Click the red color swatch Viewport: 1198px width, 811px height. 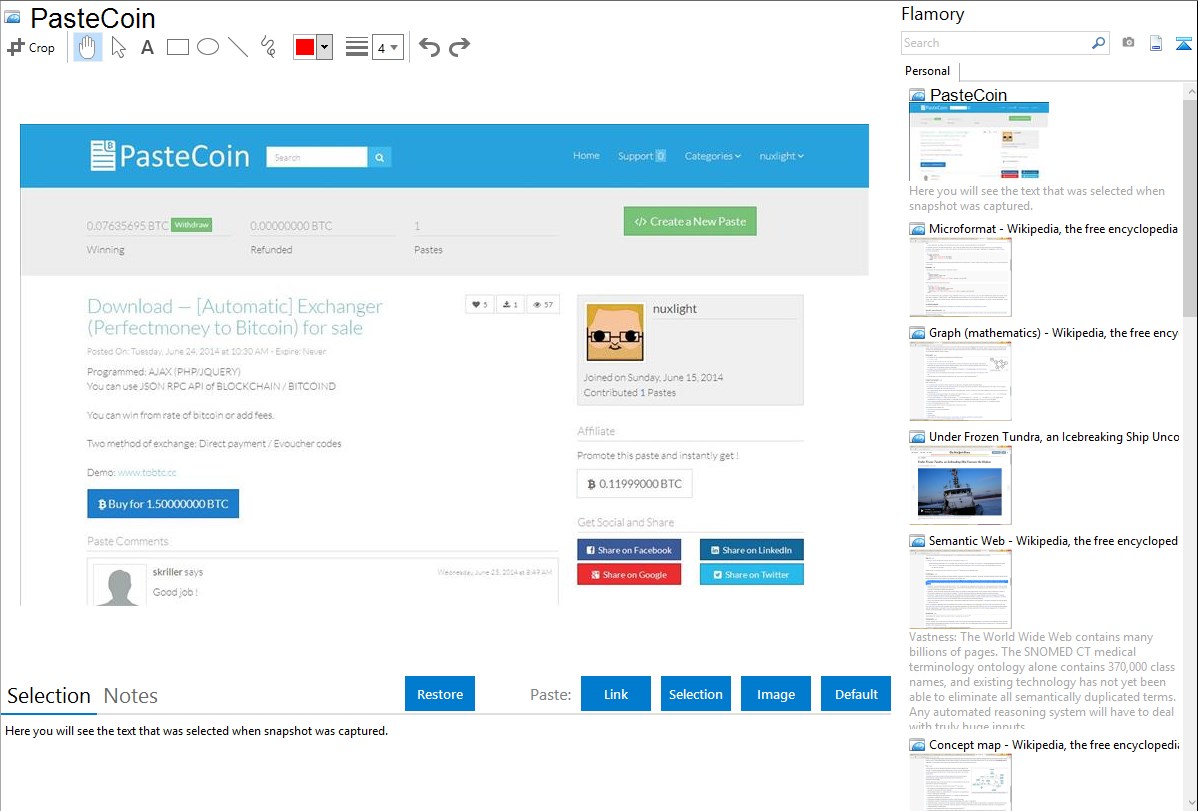point(304,47)
